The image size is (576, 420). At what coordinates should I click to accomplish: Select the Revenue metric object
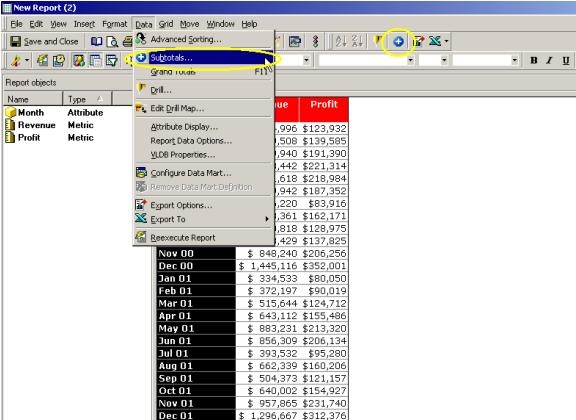(x=37, y=125)
